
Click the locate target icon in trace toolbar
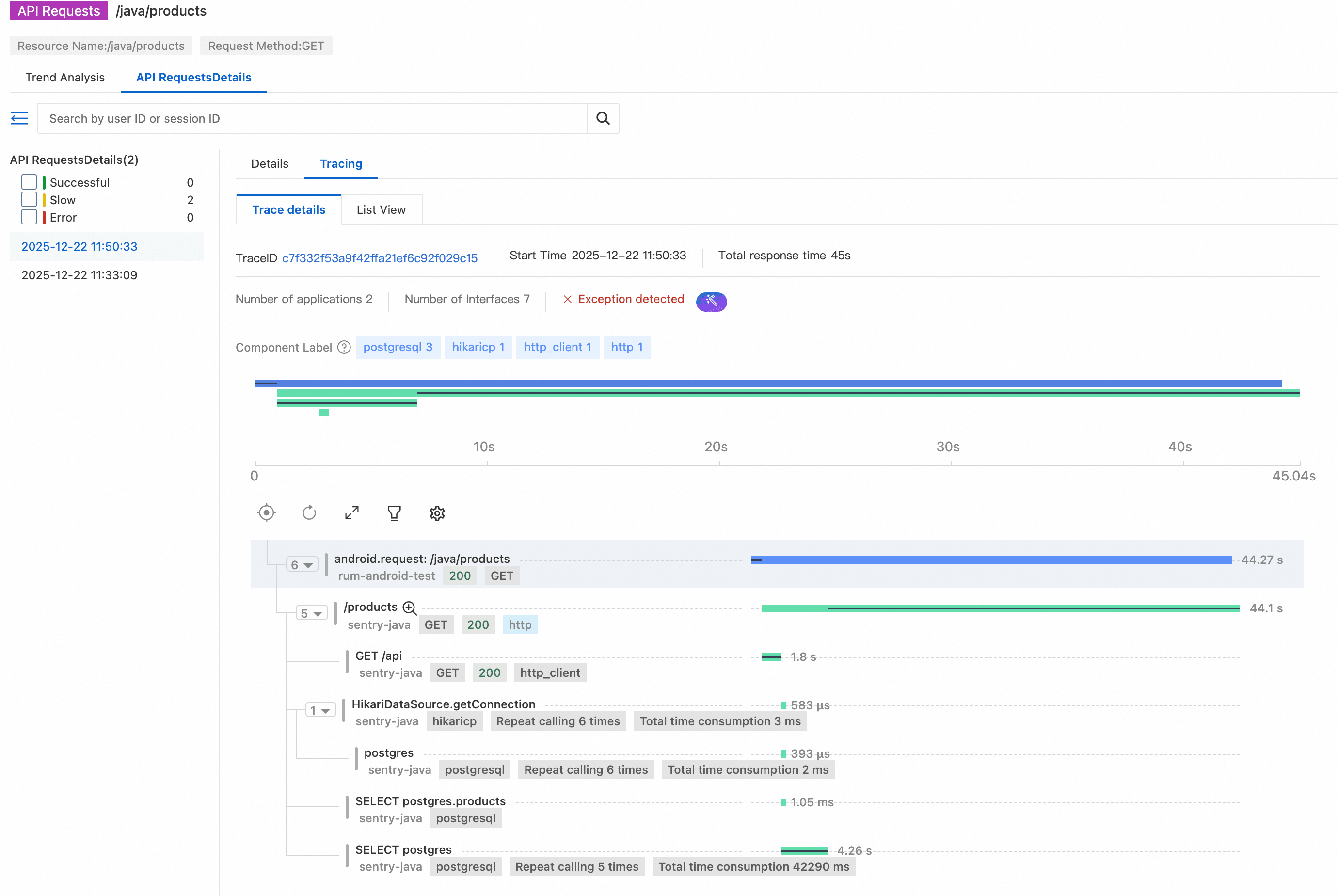click(x=266, y=512)
